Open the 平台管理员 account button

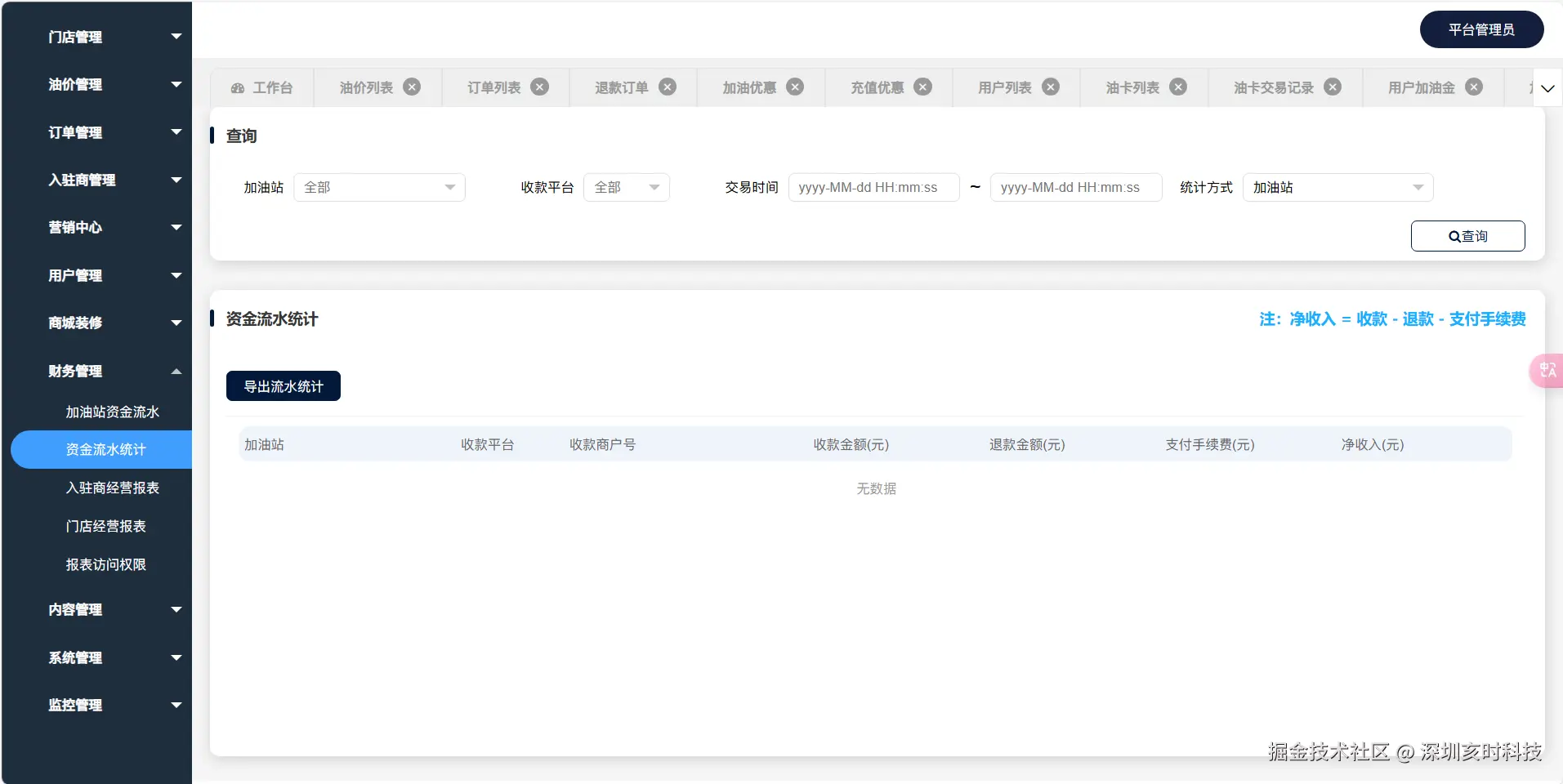[x=1481, y=29]
